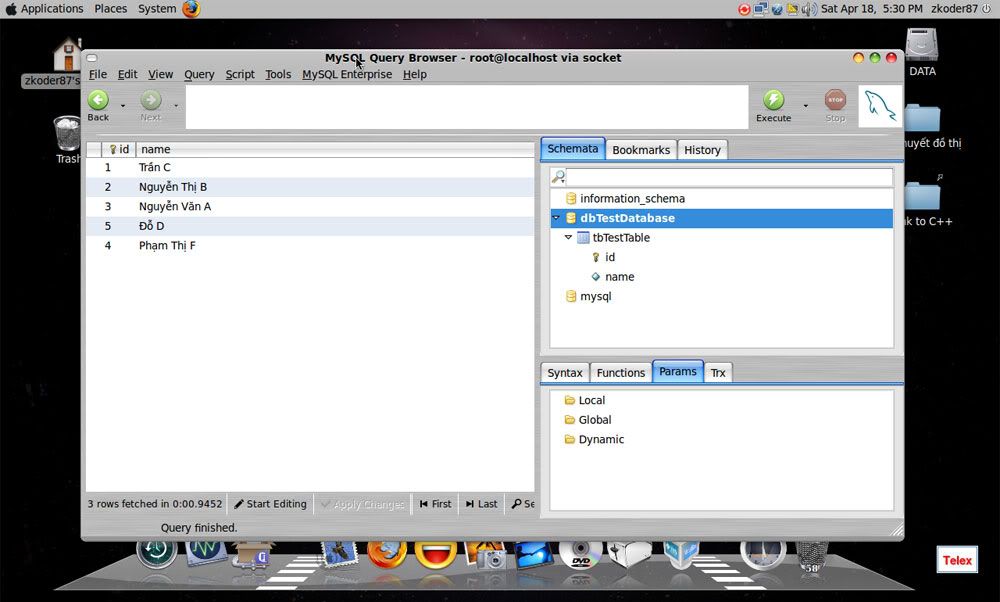The image size is (1000, 602).
Task: Click the Start Editing button
Action: (270, 504)
